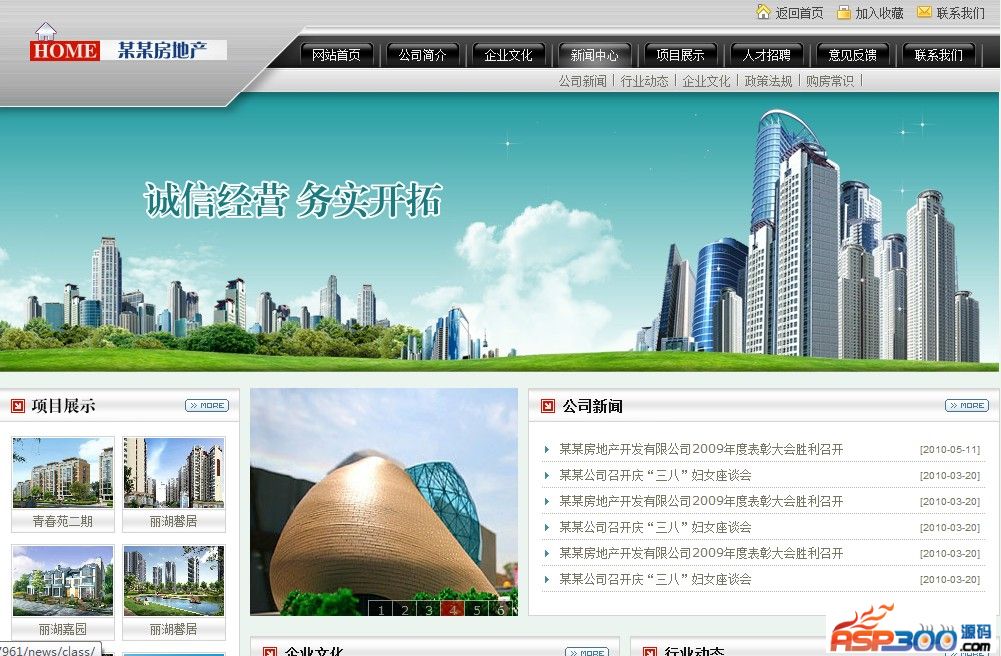Click MORE button in 企业文化 panel
Screen dimensions: 1001x656
587,652
